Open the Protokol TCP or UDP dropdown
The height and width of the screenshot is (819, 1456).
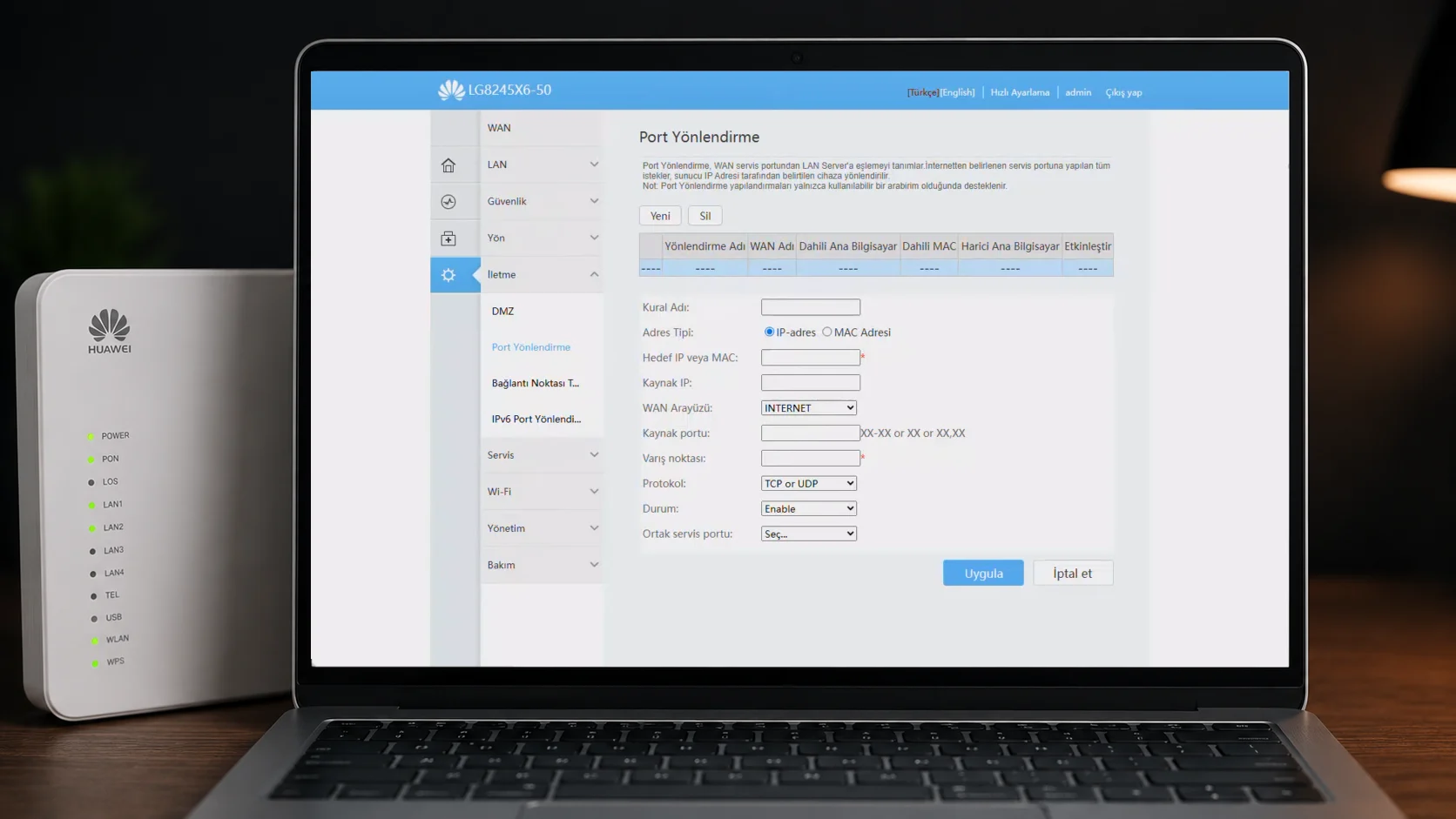point(809,483)
